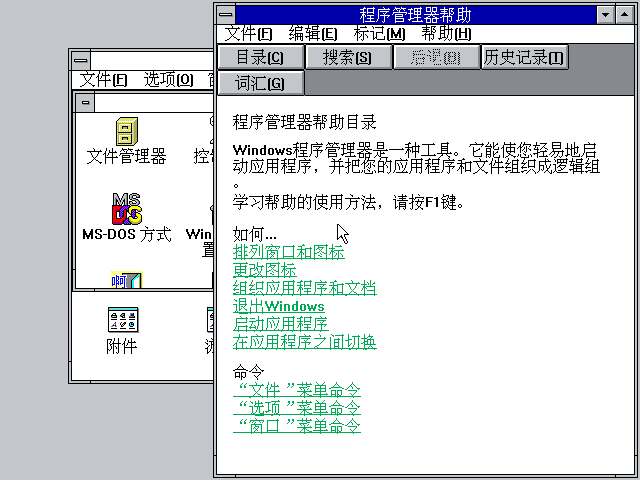Image resolution: width=640 pixels, height=480 pixels.
Task: Open the 更改图标 help topic
Action: tap(264, 270)
